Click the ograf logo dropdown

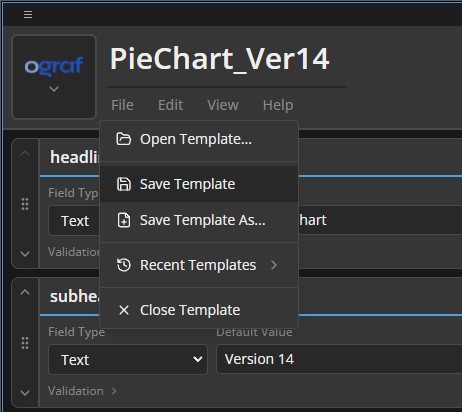(54, 77)
